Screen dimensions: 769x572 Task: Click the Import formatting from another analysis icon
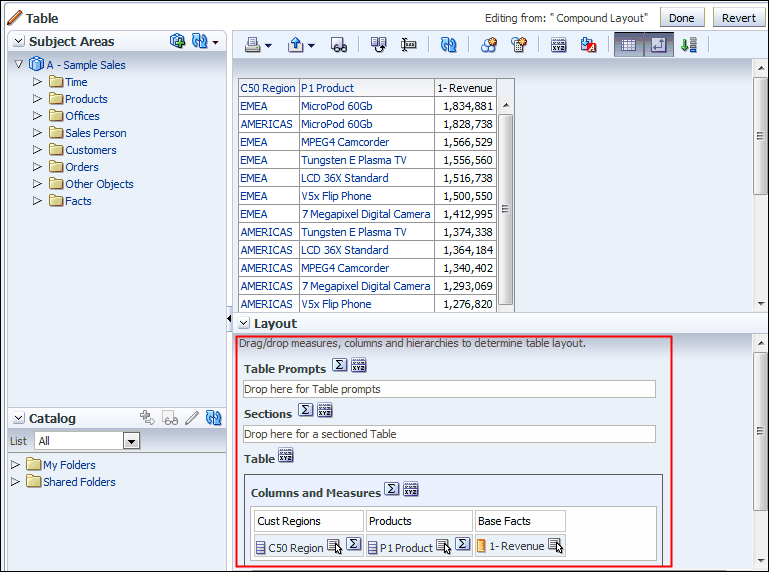tap(589, 45)
